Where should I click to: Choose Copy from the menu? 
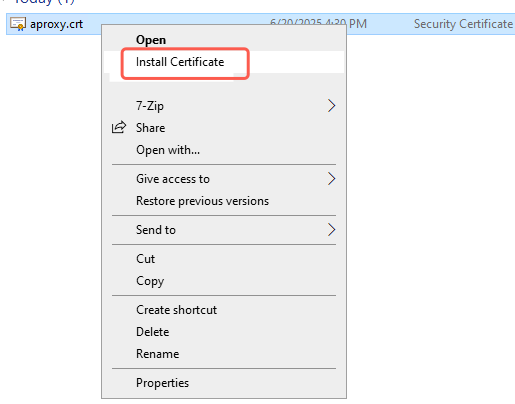click(x=150, y=281)
